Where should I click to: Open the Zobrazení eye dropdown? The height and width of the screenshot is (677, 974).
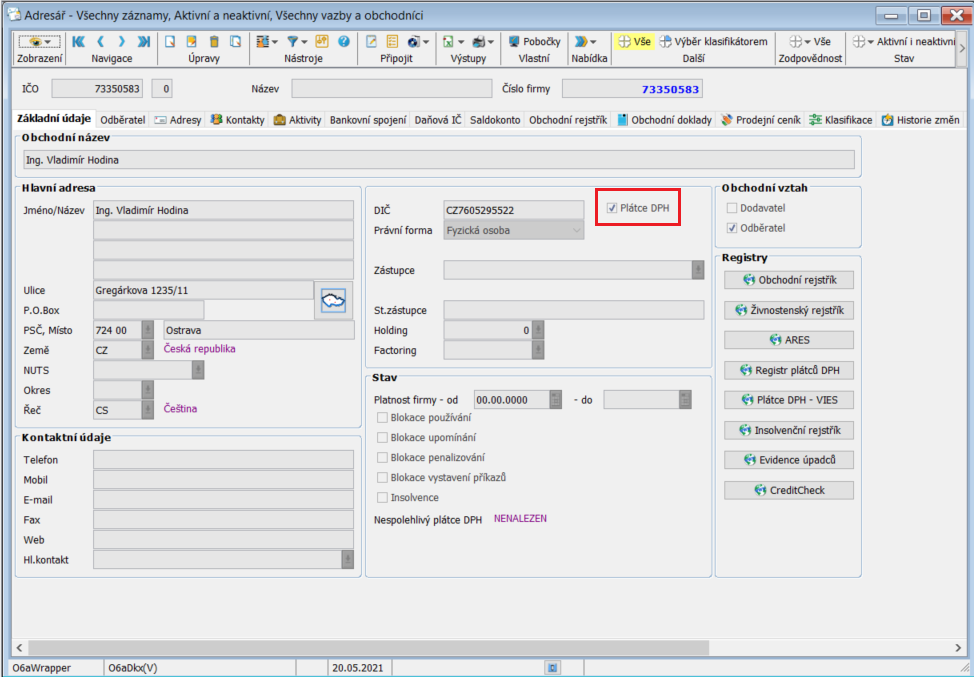point(39,42)
